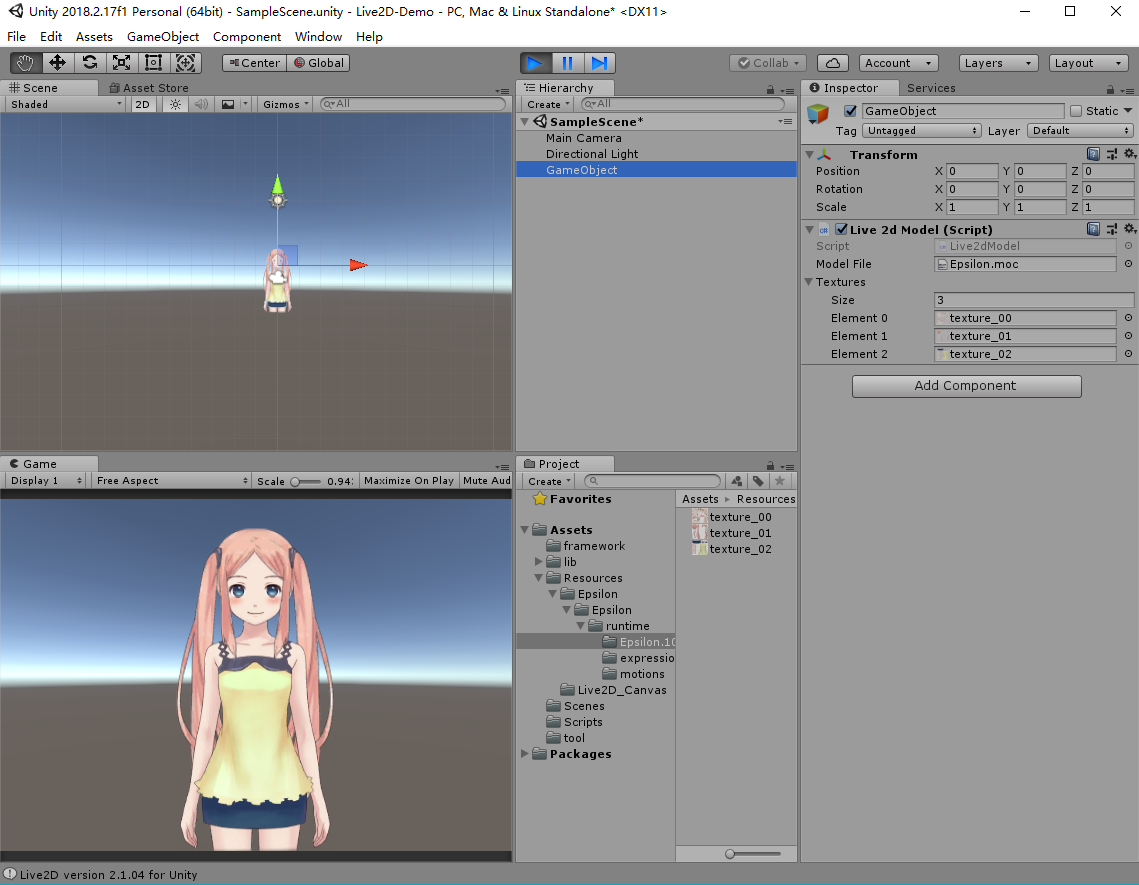1139x885 pixels.
Task: Pick object for Element 2 texture_02
Action: pyautogui.click(x=1128, y=354)
